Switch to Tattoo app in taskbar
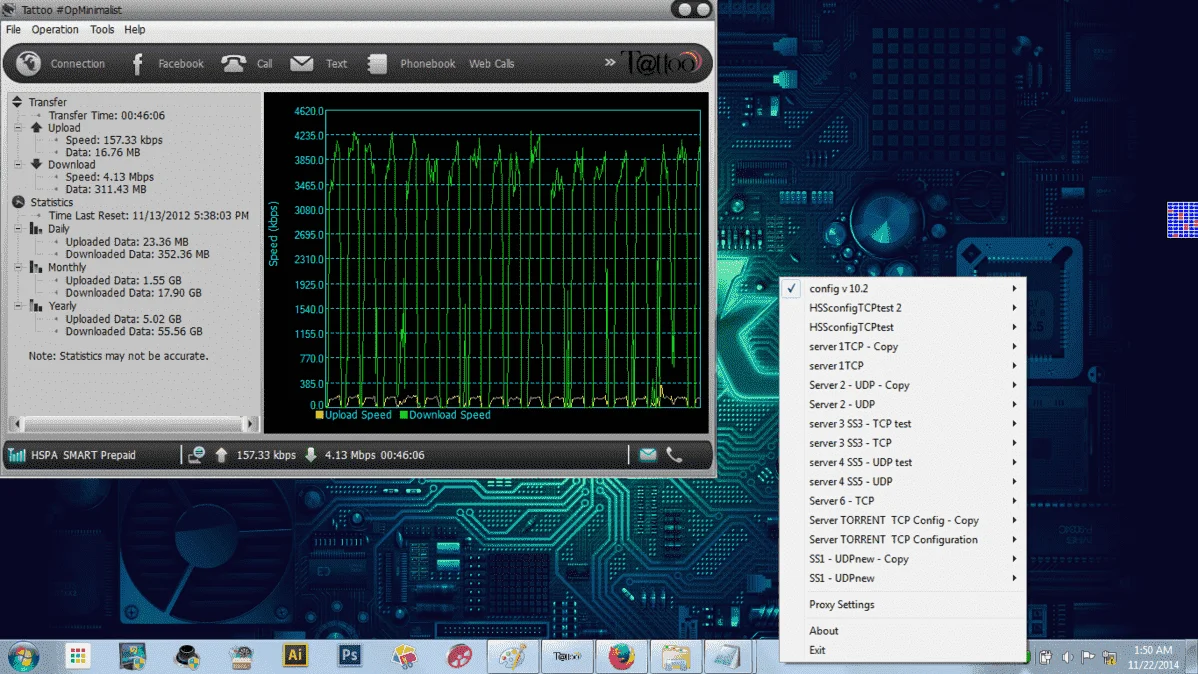 click(x=567, y=656)
